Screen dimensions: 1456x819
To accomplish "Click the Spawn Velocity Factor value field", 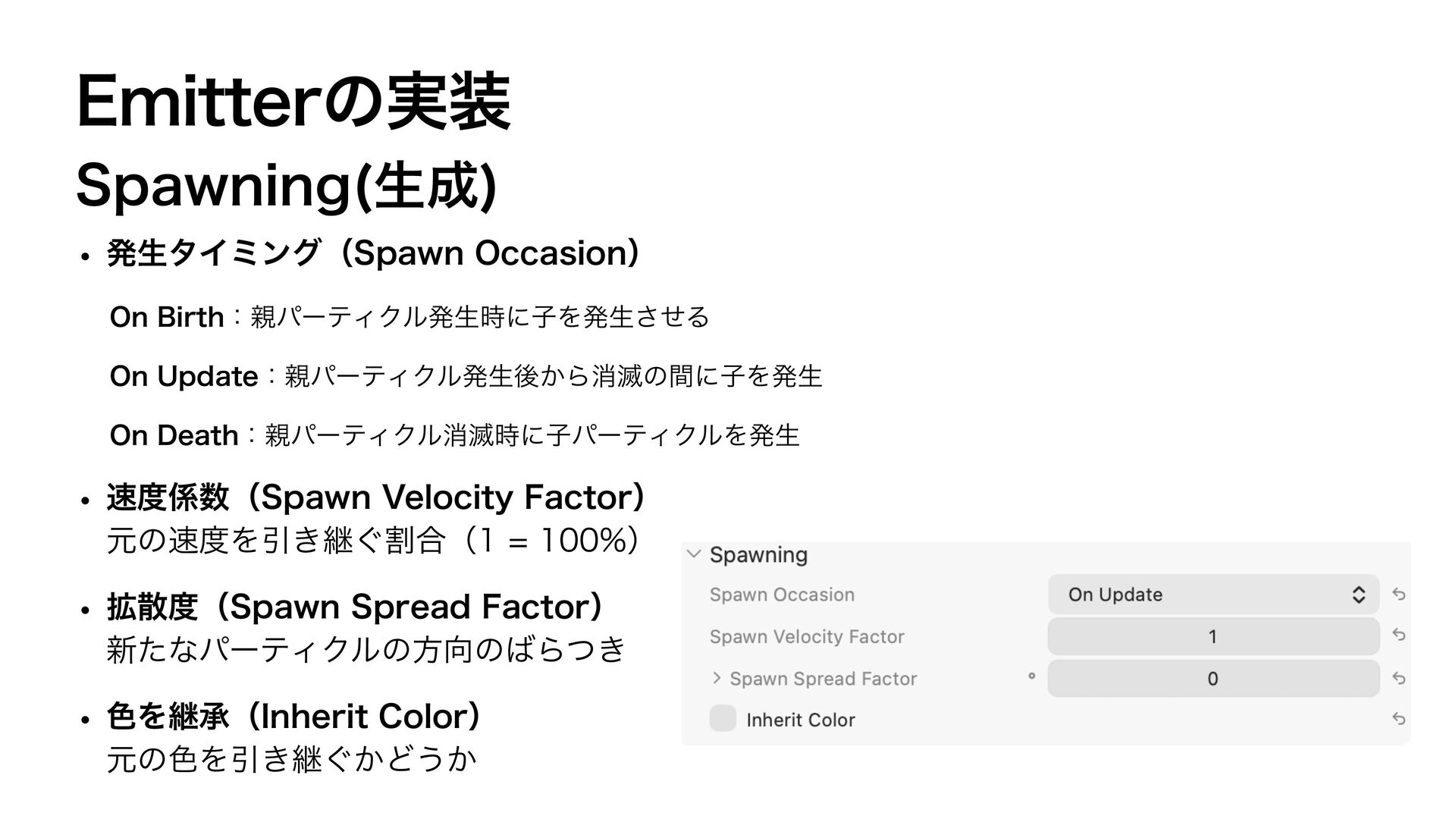I will point(1213,636).
